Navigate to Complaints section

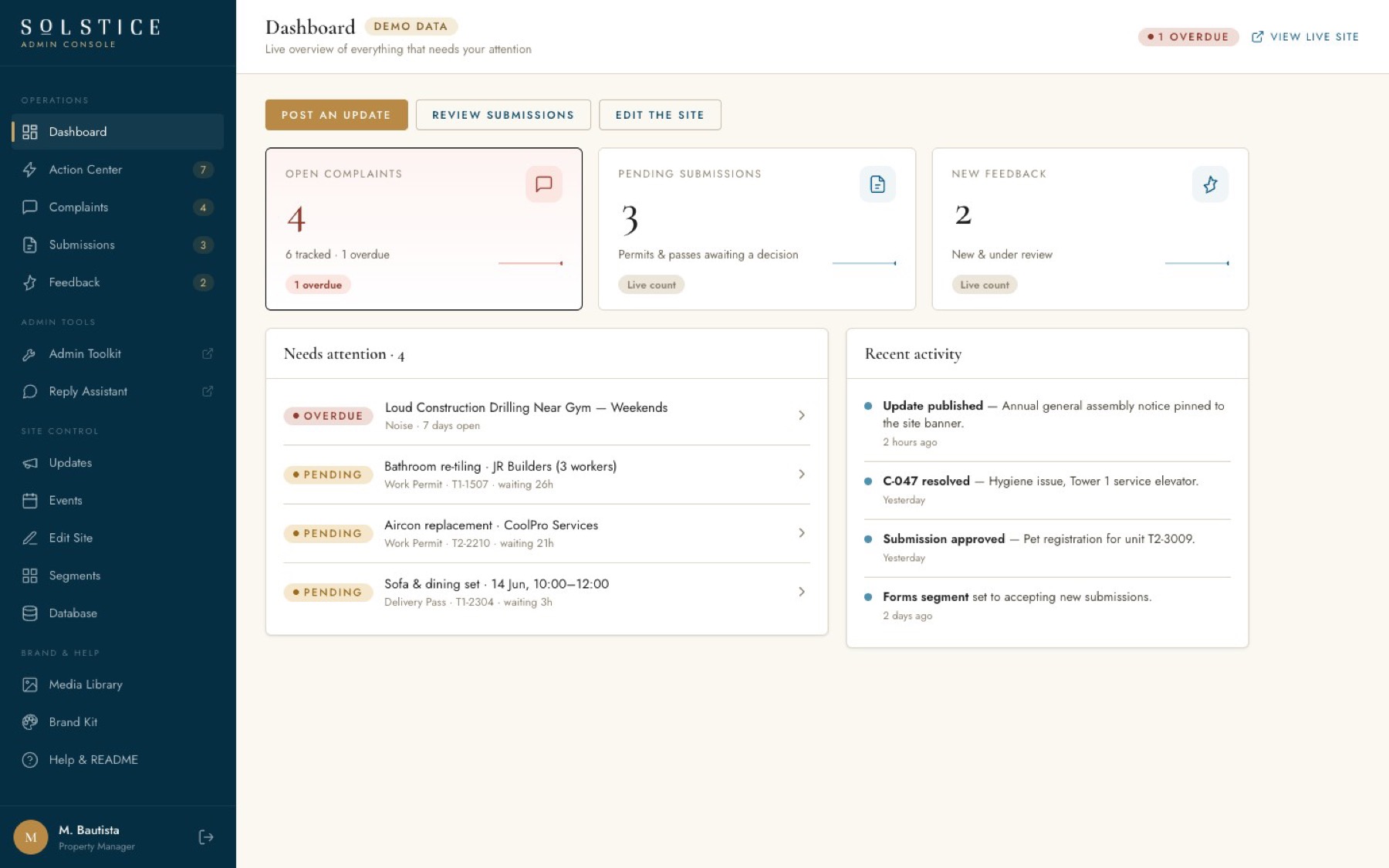pos(117,207)
